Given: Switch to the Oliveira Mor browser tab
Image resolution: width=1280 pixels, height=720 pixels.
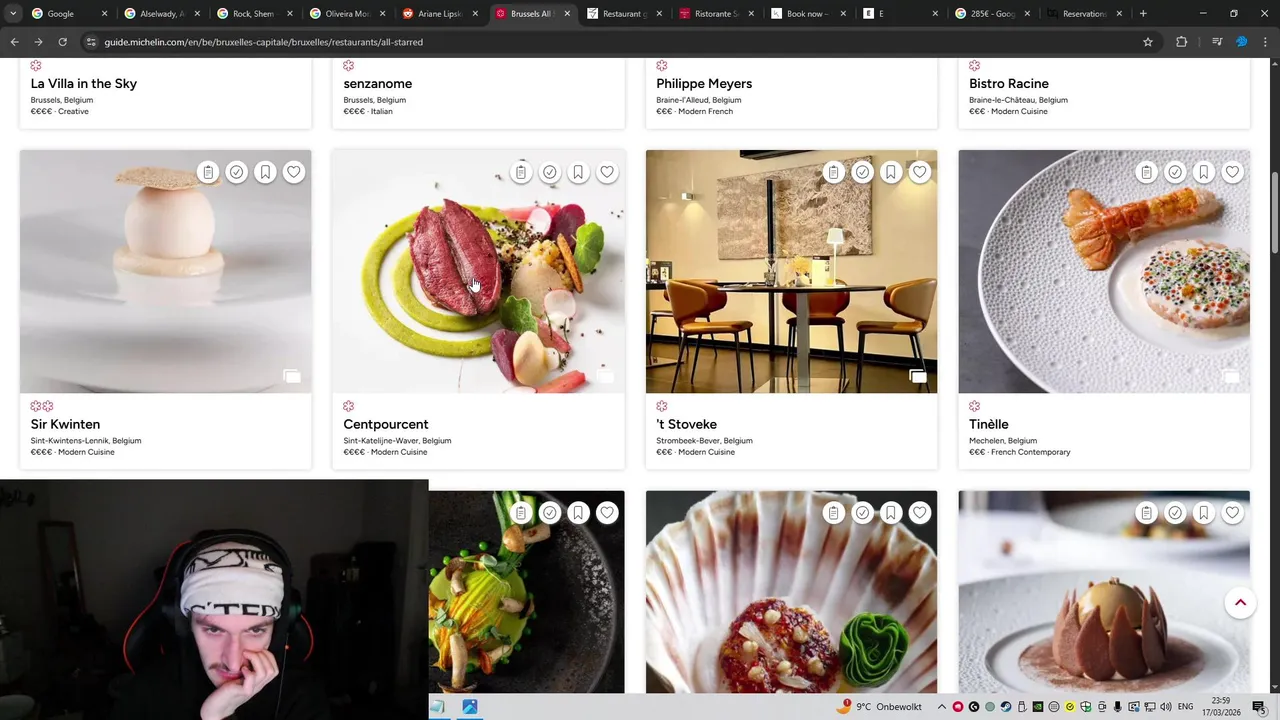Looking at the screenshot, I should pos(347,14).
